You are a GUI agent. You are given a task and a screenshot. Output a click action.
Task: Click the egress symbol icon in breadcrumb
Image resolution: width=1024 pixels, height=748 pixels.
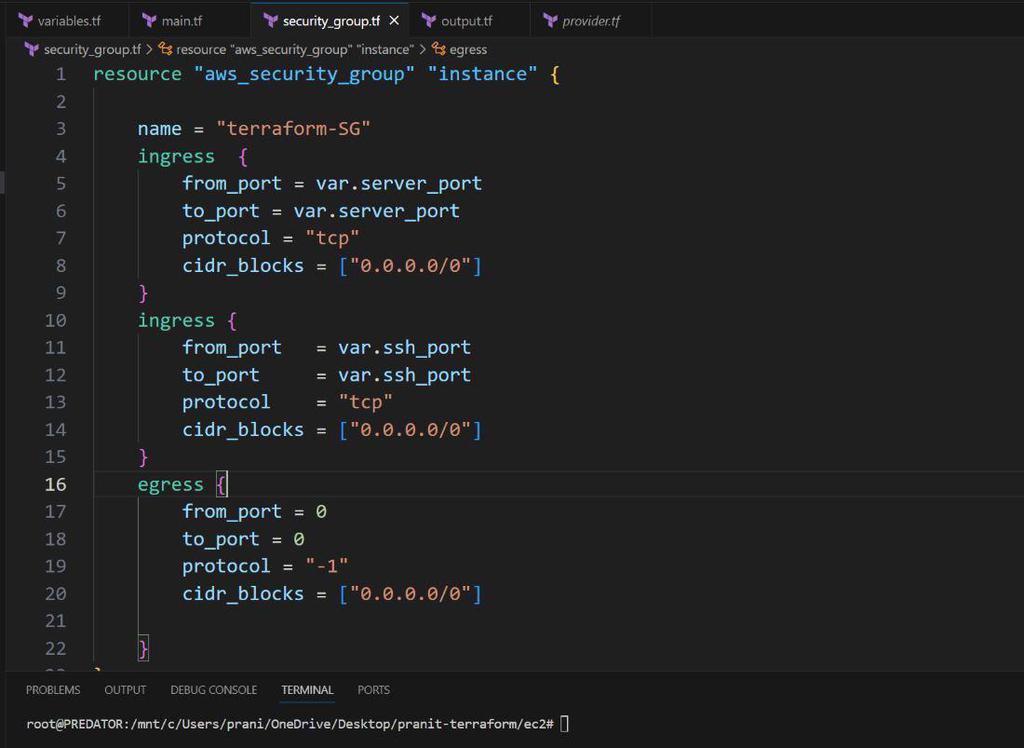[439, 49]
